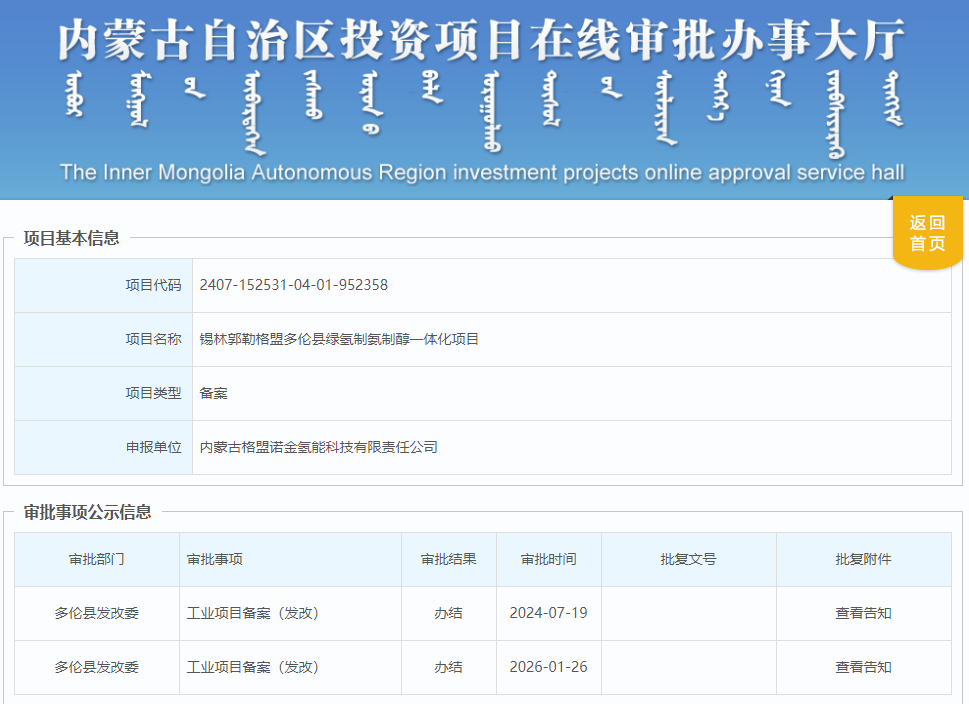Click the 审批事项 column header
The width and height of the screenshot is (969, 704).
pos(213,559)
